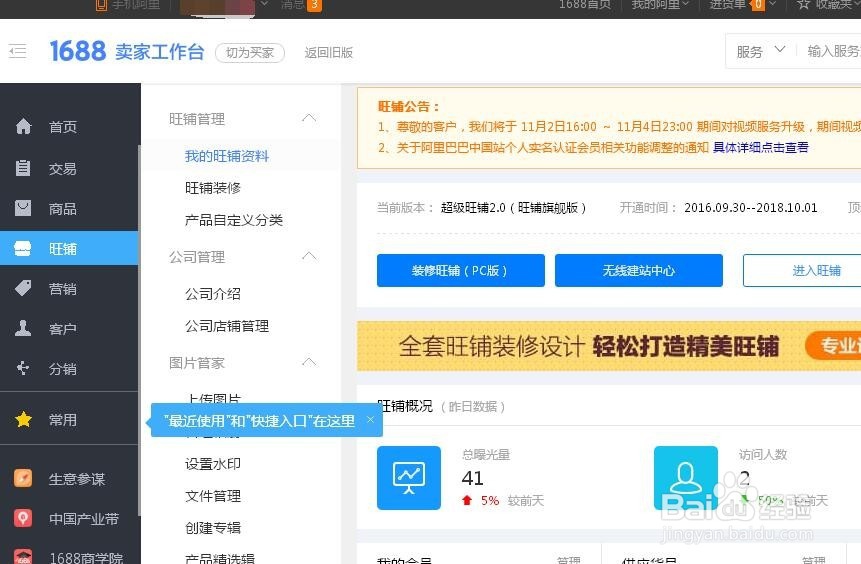Click the 进入旺铺 button

click(x=802, y=270)
